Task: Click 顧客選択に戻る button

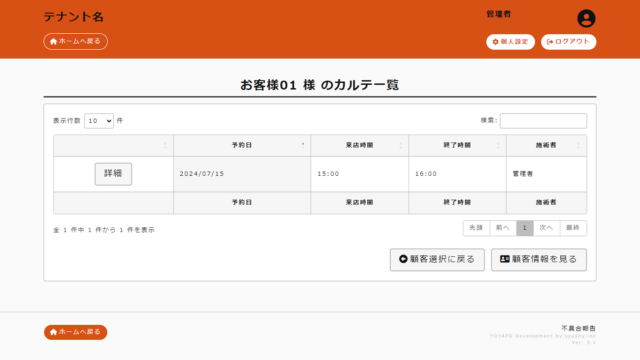Action: click(437, 260)
